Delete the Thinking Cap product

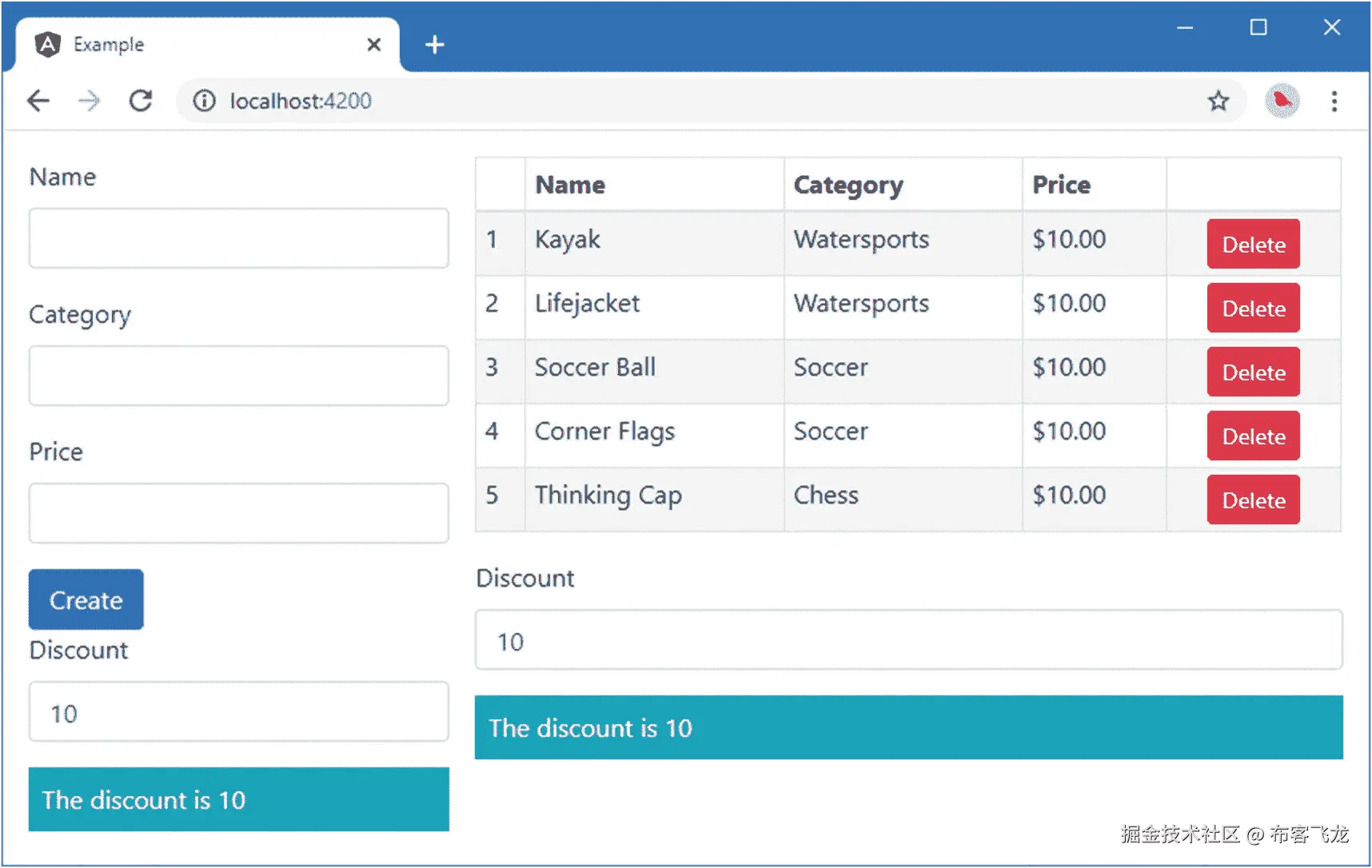pos(1253,500)
